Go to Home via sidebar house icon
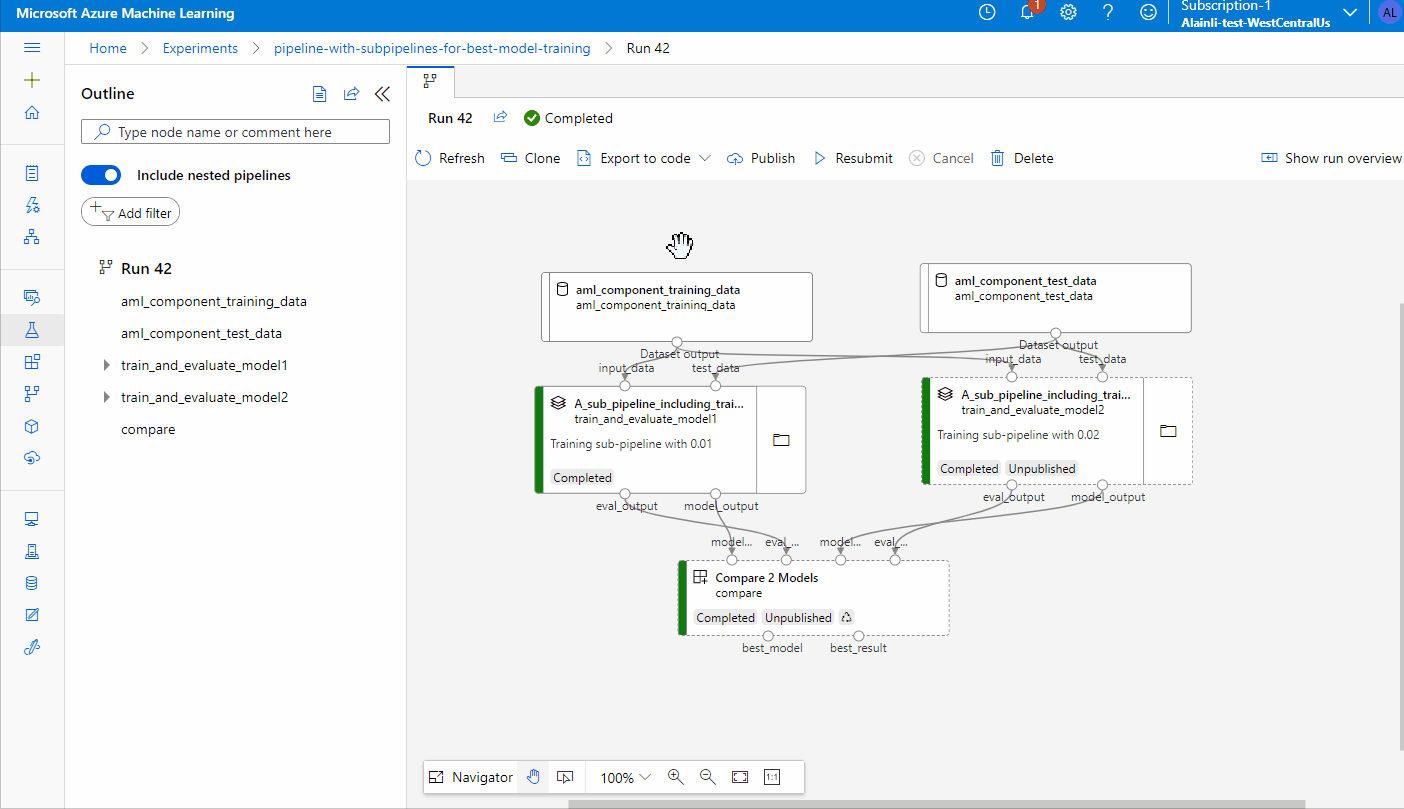Screen dimensions: 1404x809 pos(32,112)
